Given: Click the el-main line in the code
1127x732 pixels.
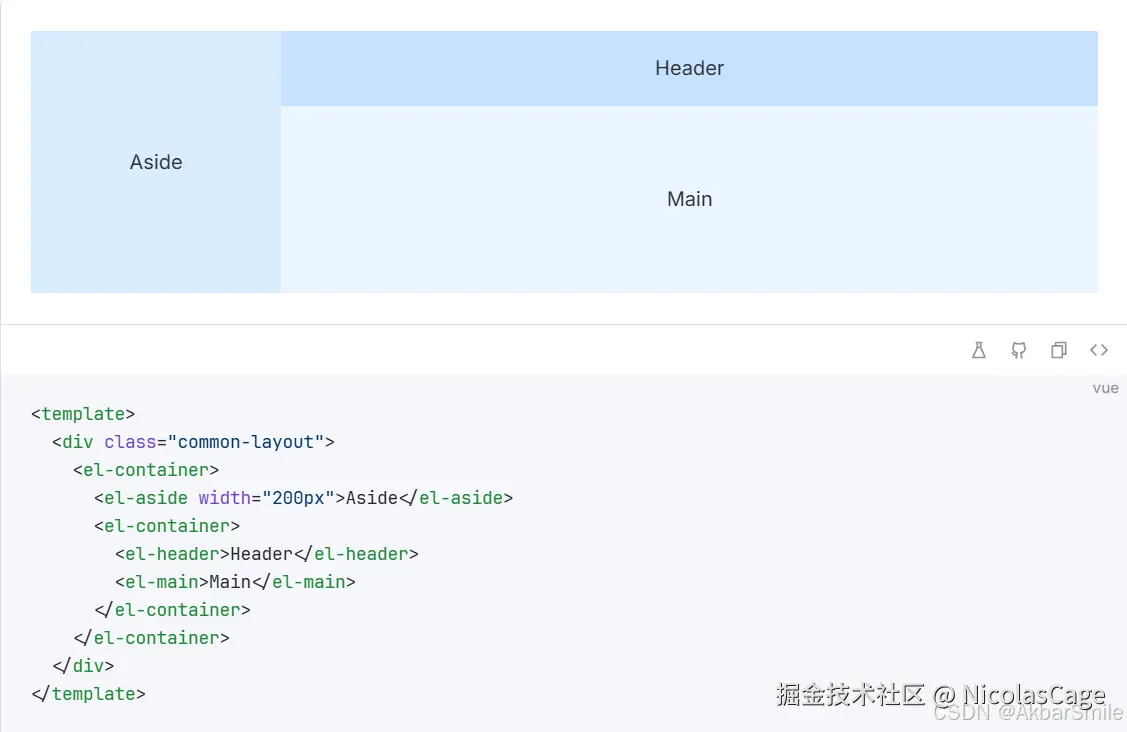Looking at the screenshot, I should pyautogui.click(x=235, y=582).
